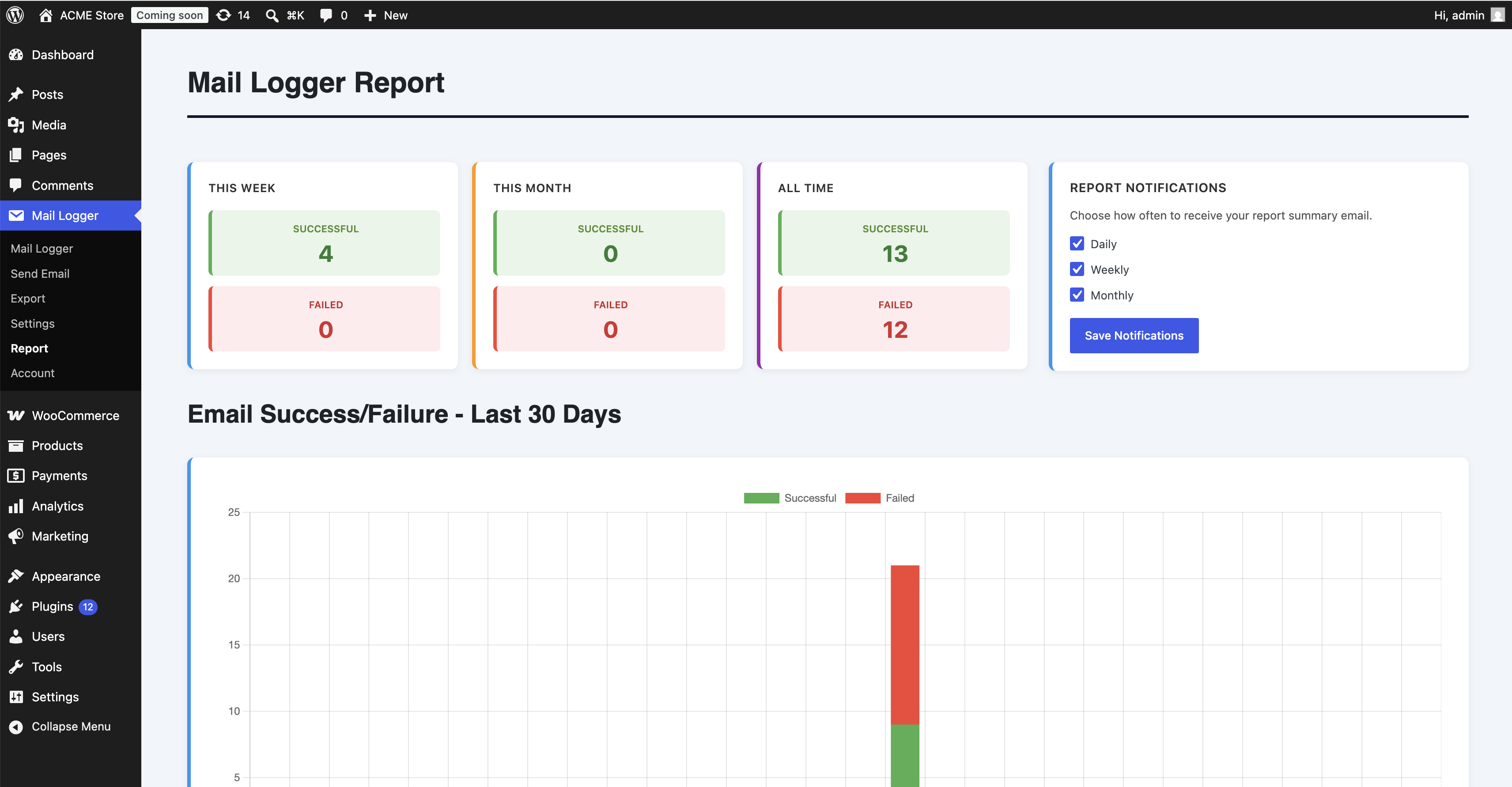Viewport: 1512px width, 787px height.
Task: Click the Media icon in the sidebar
Action: point(16,125)
